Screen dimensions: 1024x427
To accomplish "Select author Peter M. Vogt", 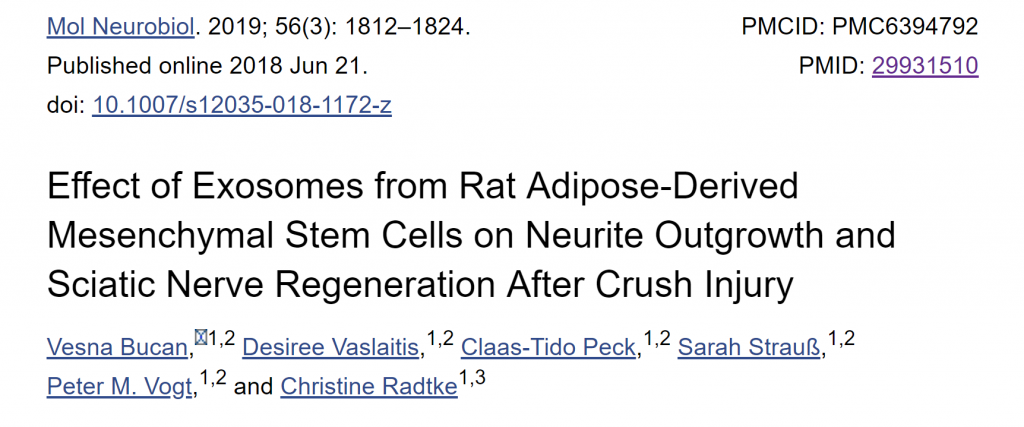I will [x=120, y=387].
